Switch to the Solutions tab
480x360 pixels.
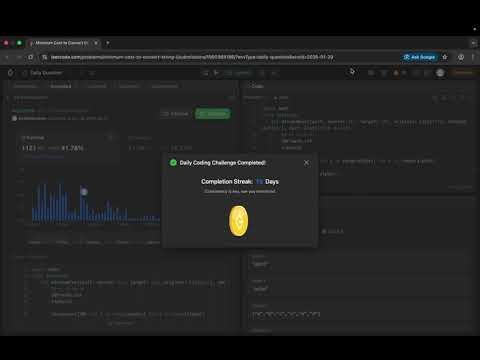pos(128,86)
